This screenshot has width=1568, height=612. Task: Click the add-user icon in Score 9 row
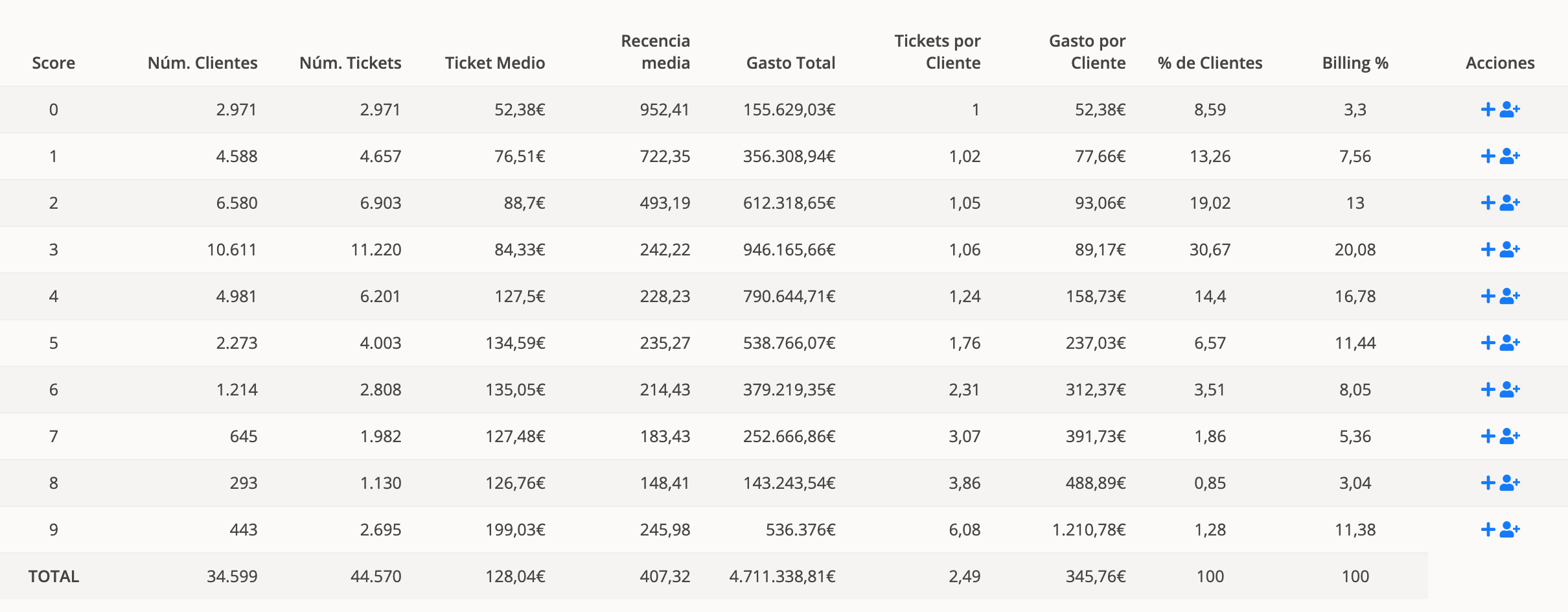click(1510, 530)
